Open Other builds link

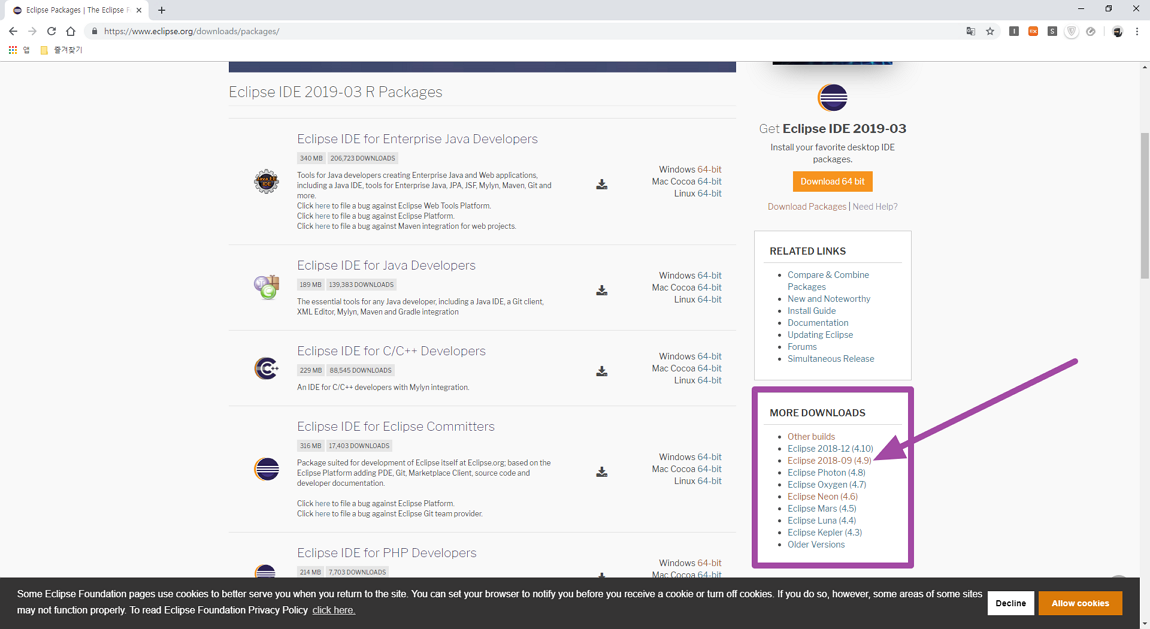(811, 437)
